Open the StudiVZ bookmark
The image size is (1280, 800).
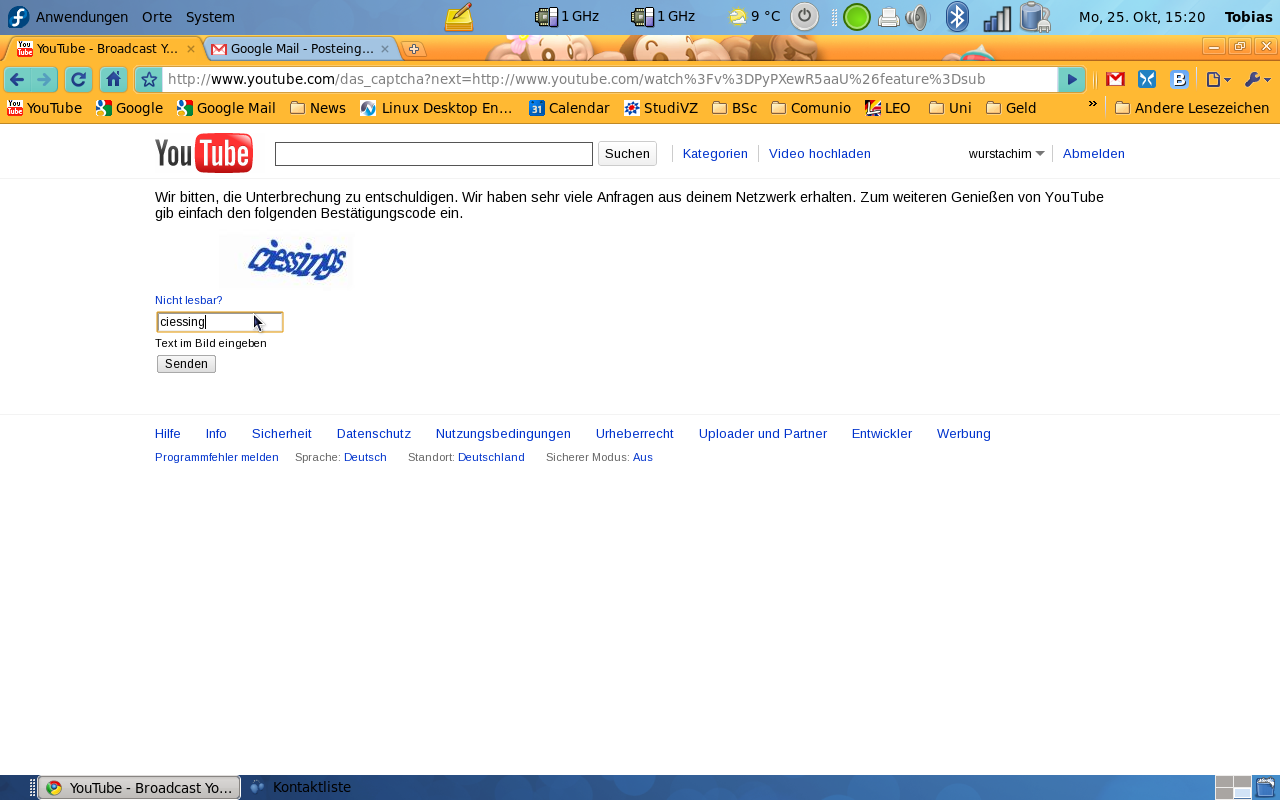coord(661,108)
